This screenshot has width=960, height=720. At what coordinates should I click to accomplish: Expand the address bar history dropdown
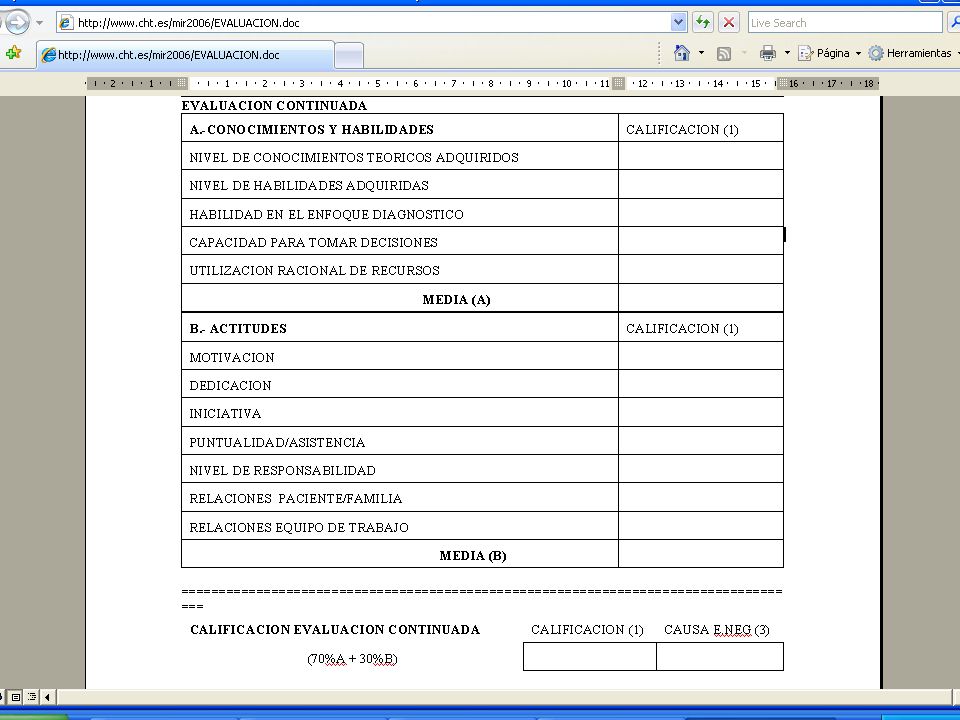point(678,23)
